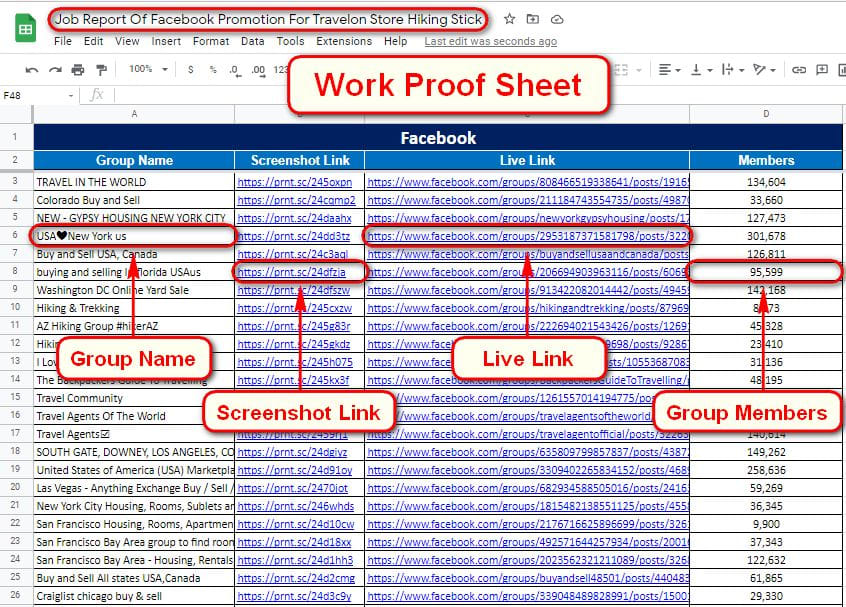Undo the last action
This screenshot has height=607, width=846.
pyautogui.click(x=32, y=70)
